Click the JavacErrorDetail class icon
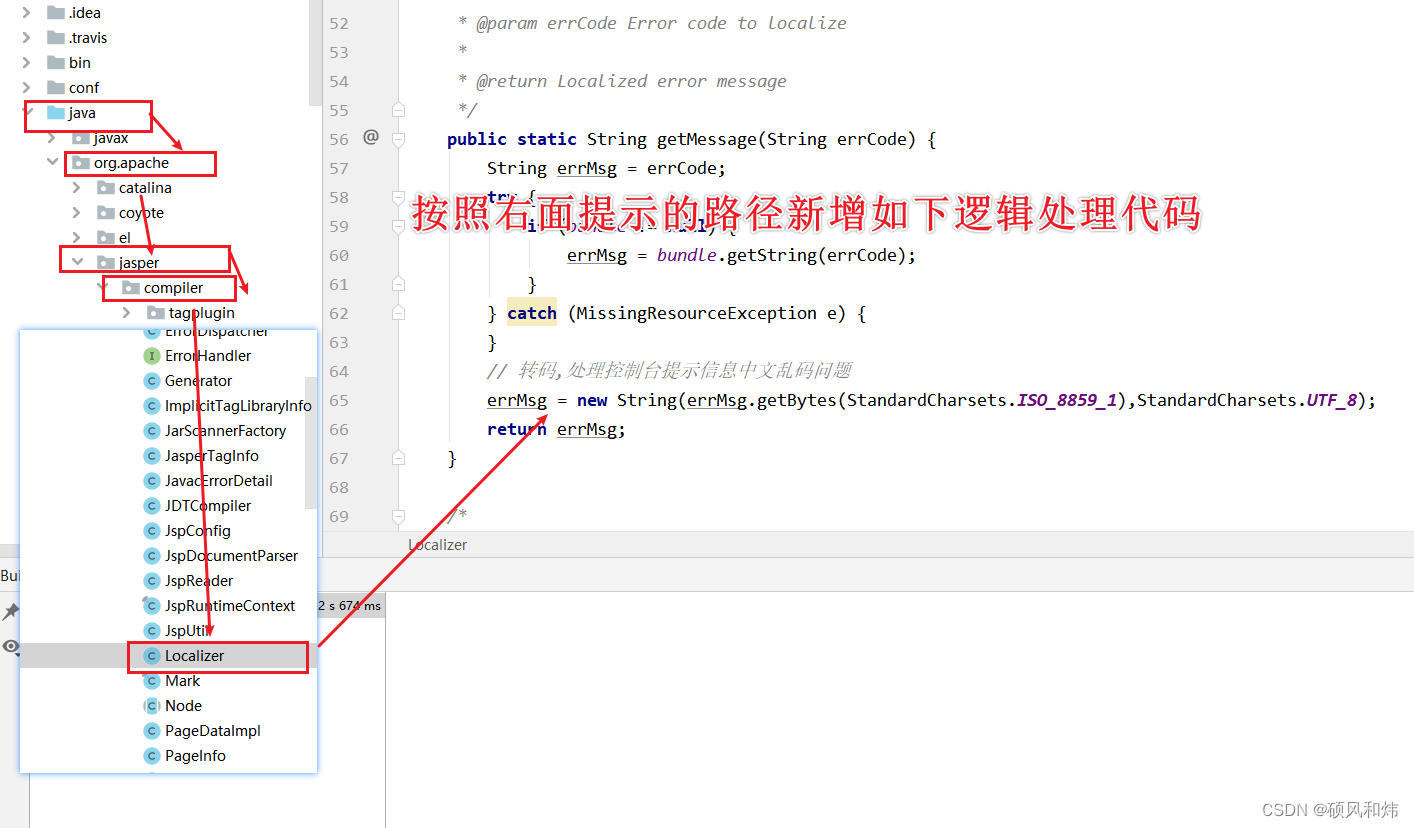This screenshot has height=828, width=1414. pos(152,481)
